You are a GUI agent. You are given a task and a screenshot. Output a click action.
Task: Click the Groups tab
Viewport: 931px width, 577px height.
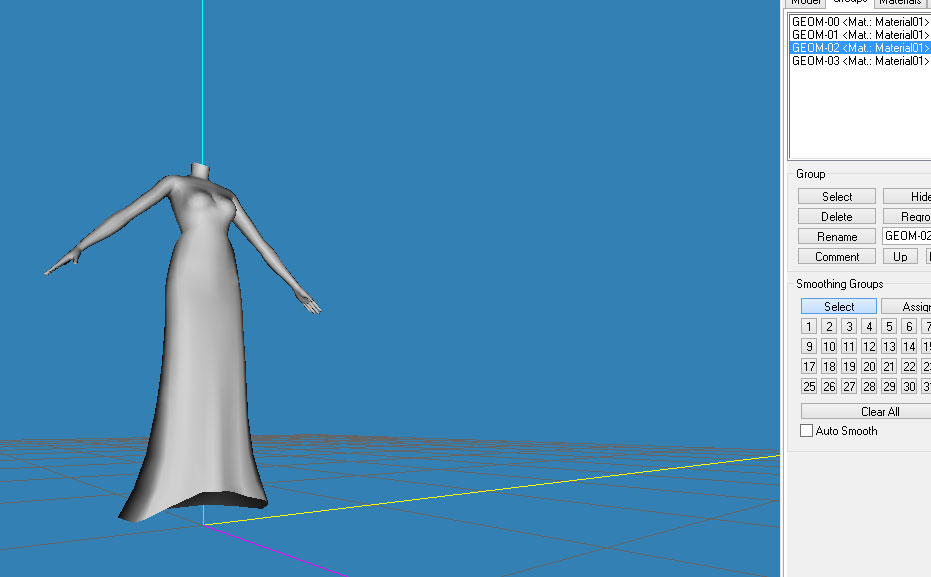click(851, 3)
